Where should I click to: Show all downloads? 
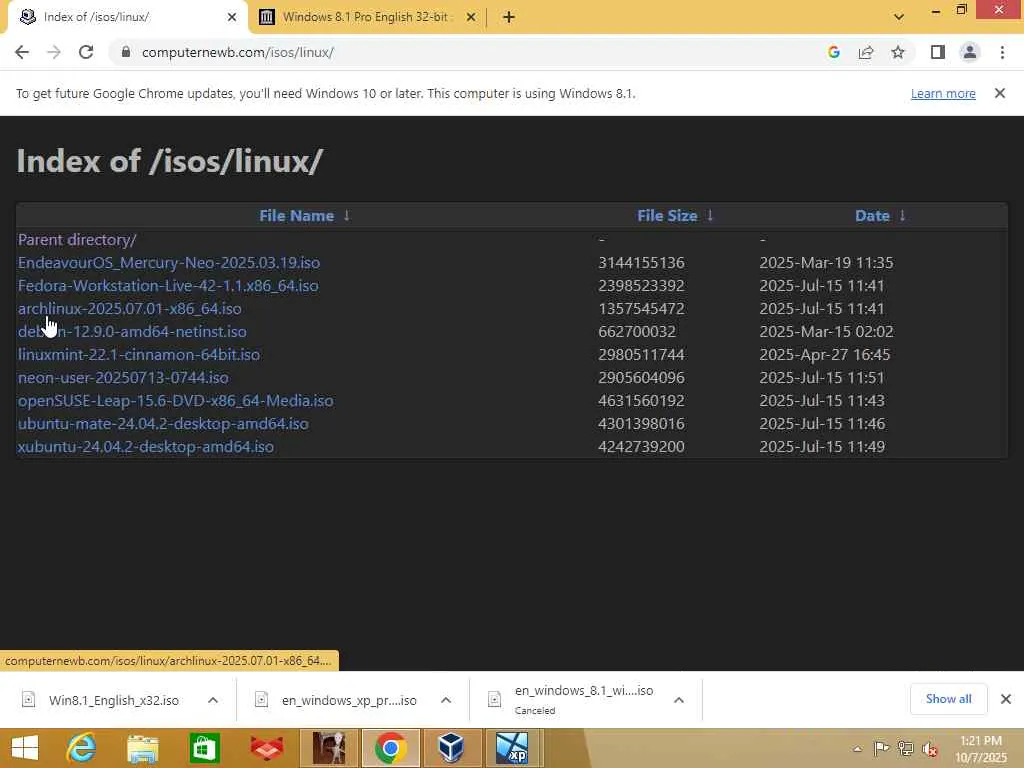coord(948,699)
